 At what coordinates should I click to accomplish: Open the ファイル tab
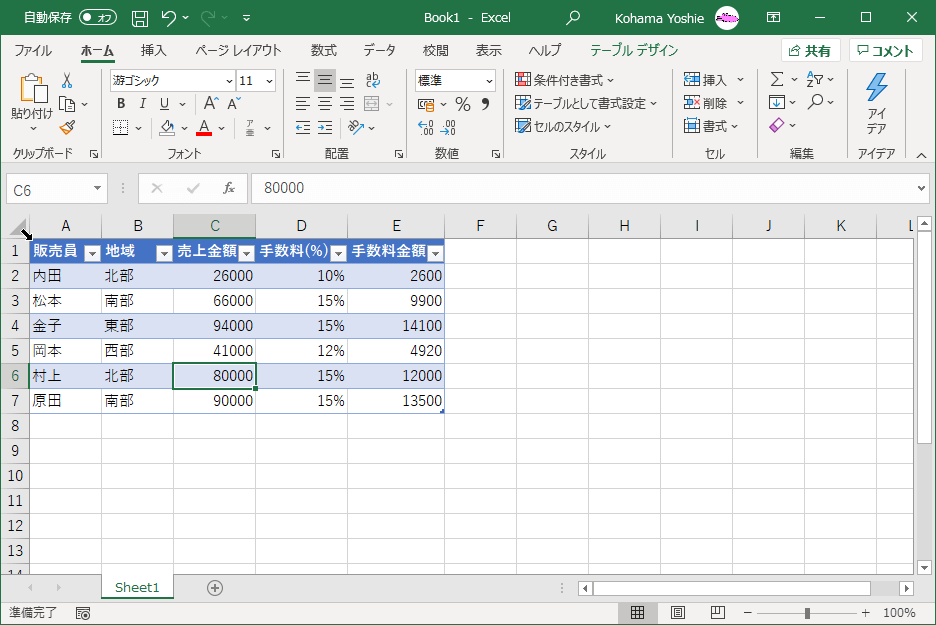pos(33,51)
